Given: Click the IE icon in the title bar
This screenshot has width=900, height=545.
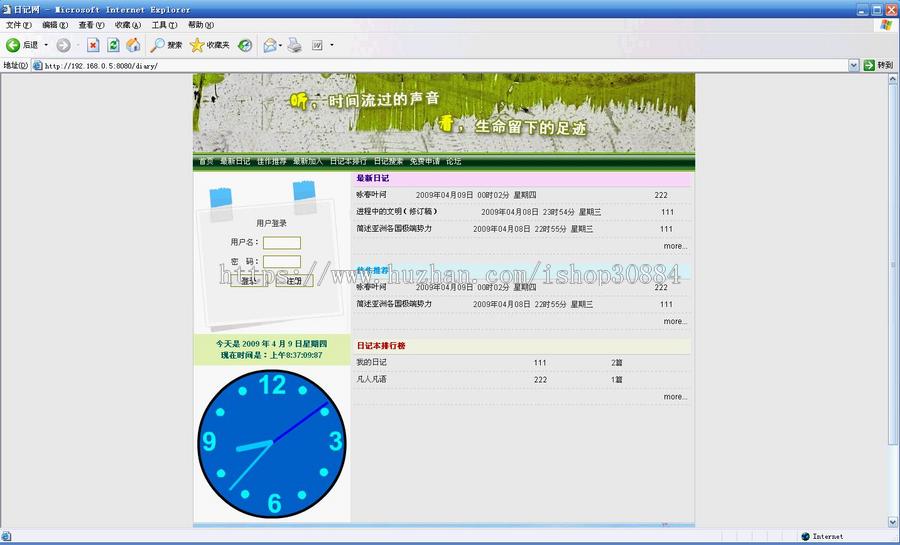Looking at the screenshot, I should pyautogui.click(x=7, y=9).
